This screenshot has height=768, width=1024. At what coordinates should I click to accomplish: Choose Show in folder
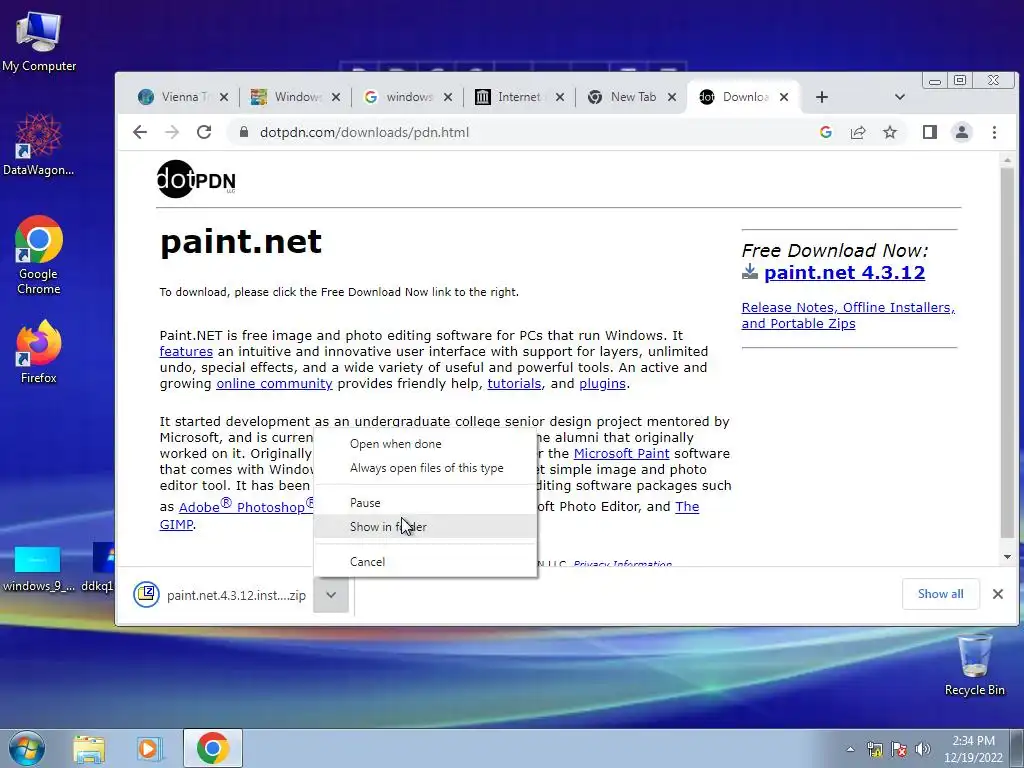pos(425,527)
